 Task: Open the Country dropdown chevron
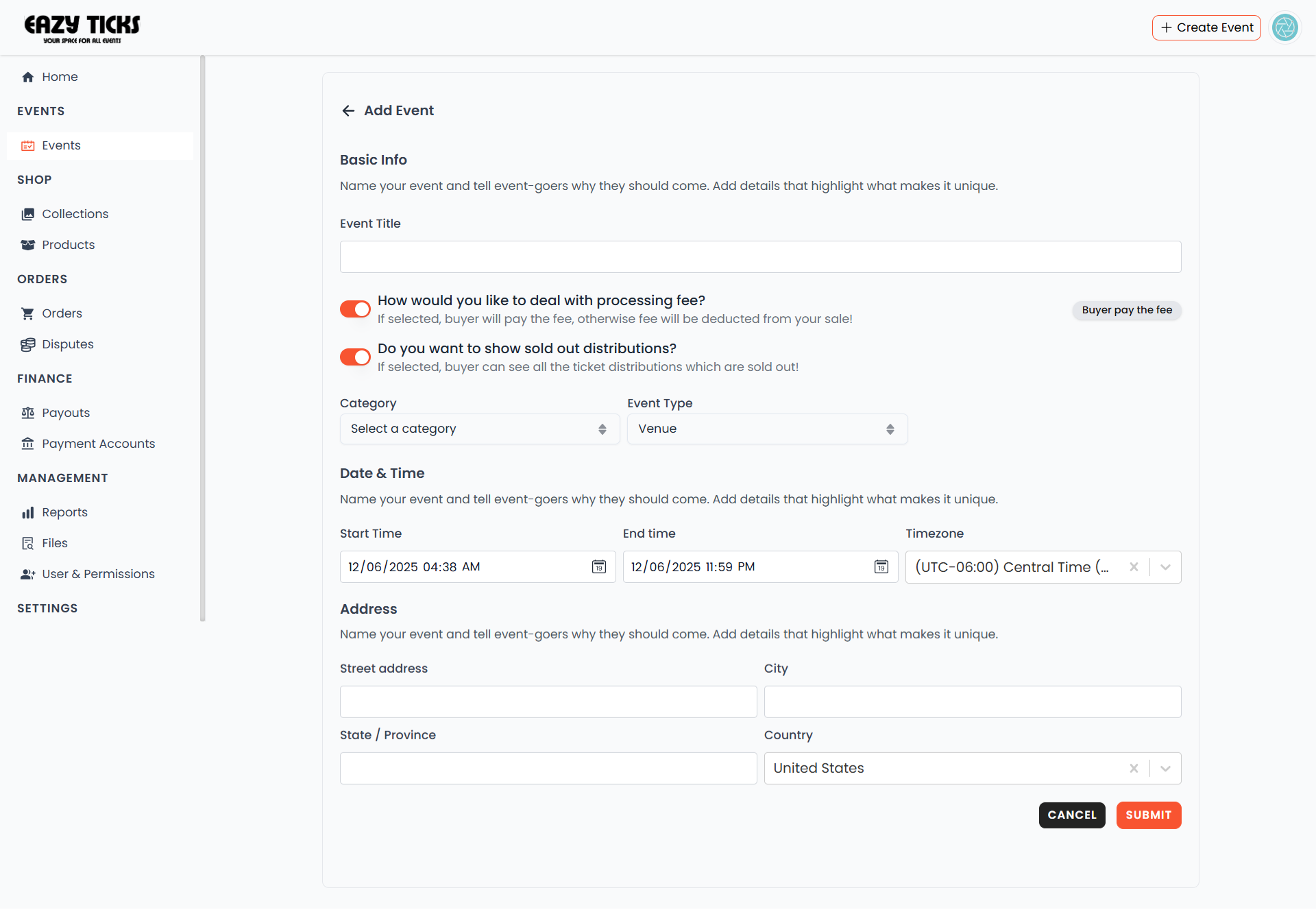pos(1165,768)
